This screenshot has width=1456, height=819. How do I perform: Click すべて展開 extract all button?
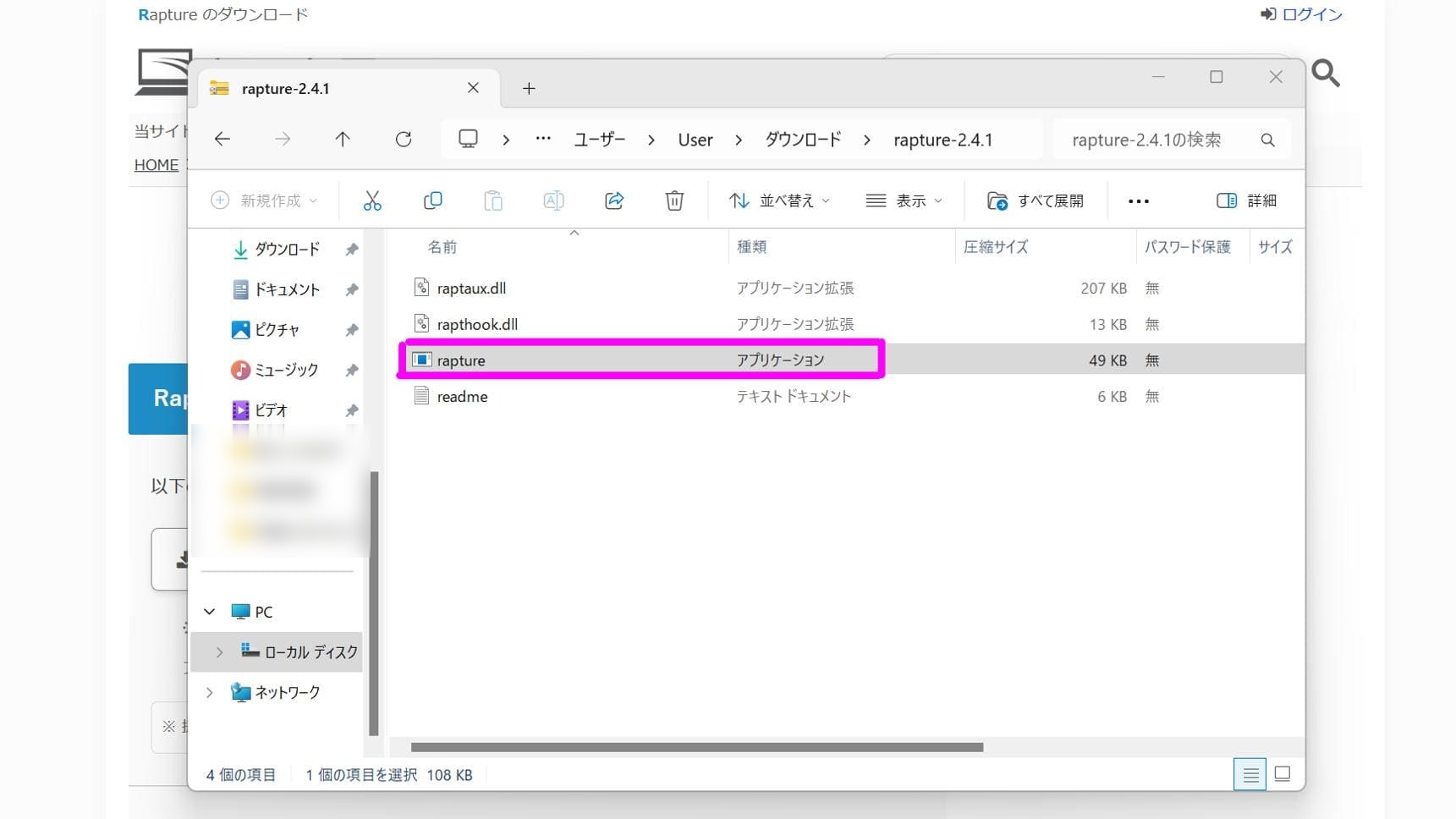[x=1036, y=201]
